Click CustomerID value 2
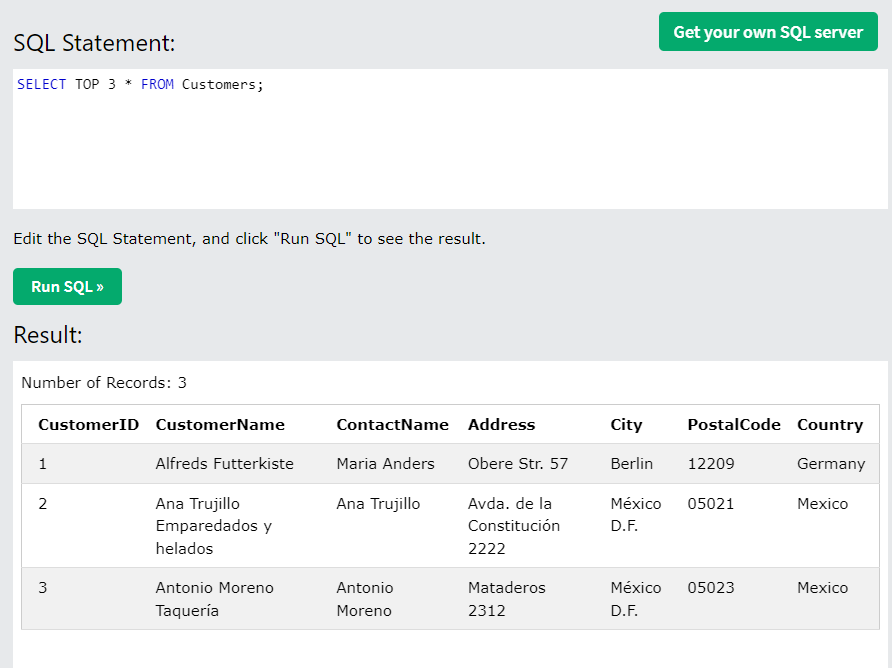The image size is (892, 668). [x=43, y=504]
